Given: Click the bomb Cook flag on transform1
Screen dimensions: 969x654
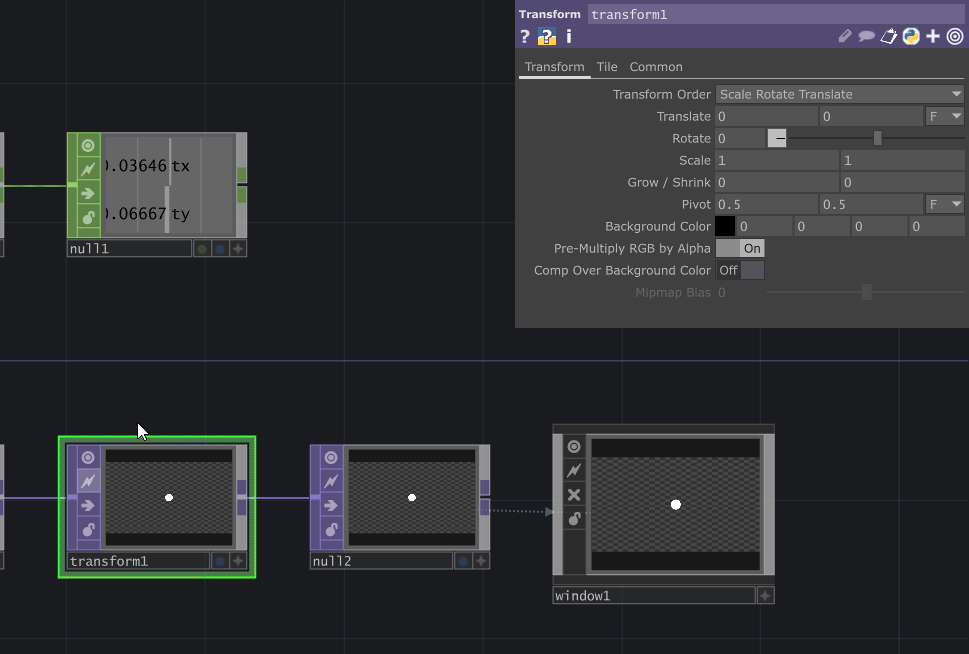Looking at the screenshot, I should click(x=86, y=529).
